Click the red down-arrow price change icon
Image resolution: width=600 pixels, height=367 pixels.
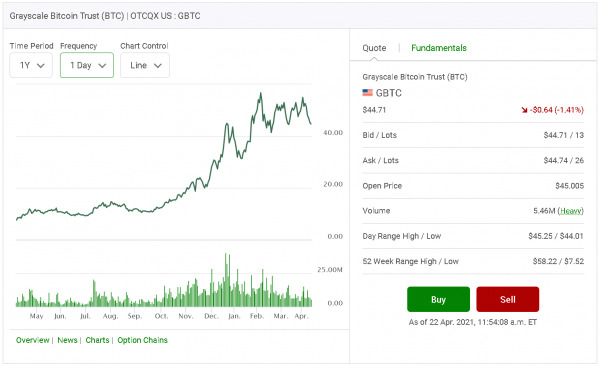pos(524,110)
